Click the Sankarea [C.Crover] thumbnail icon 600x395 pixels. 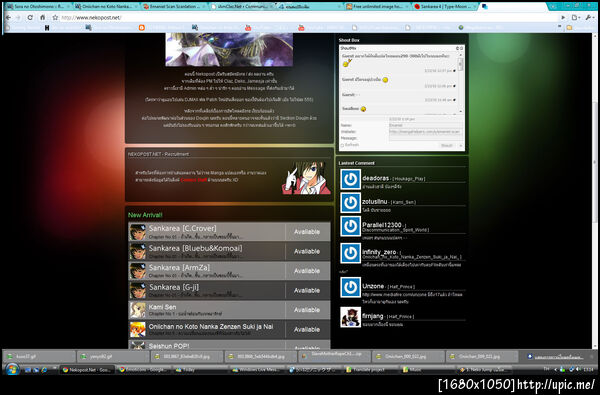pos(137,232)
